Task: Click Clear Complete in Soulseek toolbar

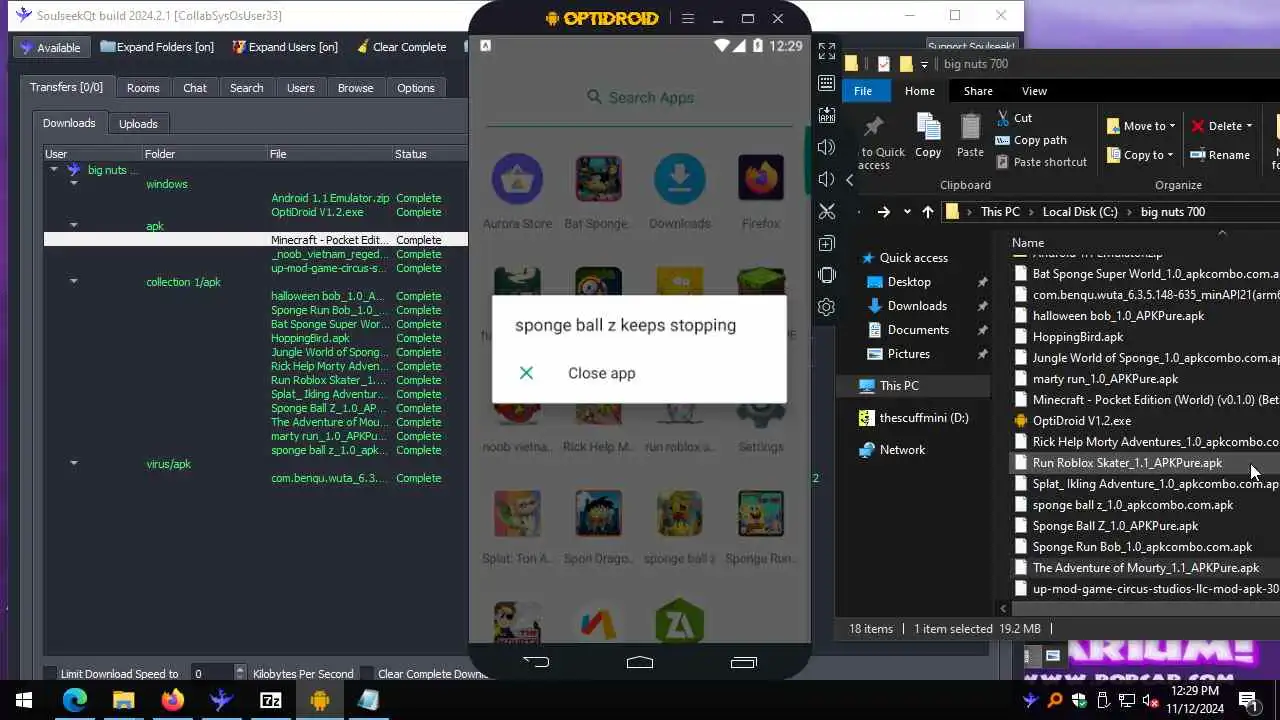Action: [400, 47]
